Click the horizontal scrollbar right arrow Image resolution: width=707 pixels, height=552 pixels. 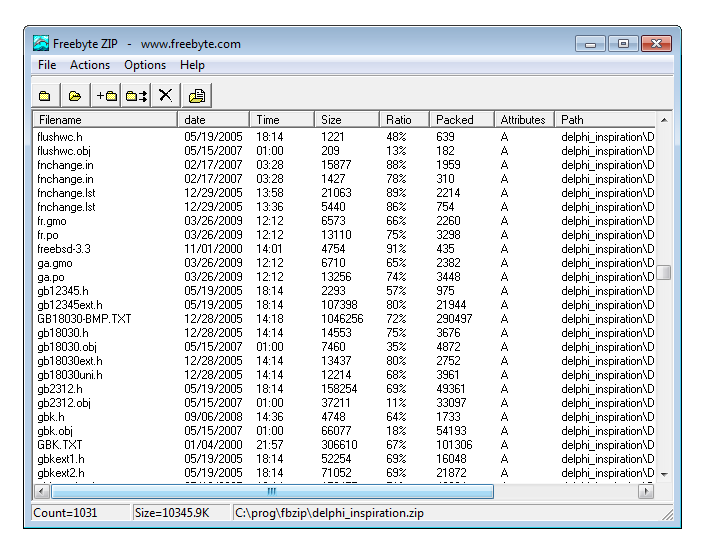(x=646, y=492)
